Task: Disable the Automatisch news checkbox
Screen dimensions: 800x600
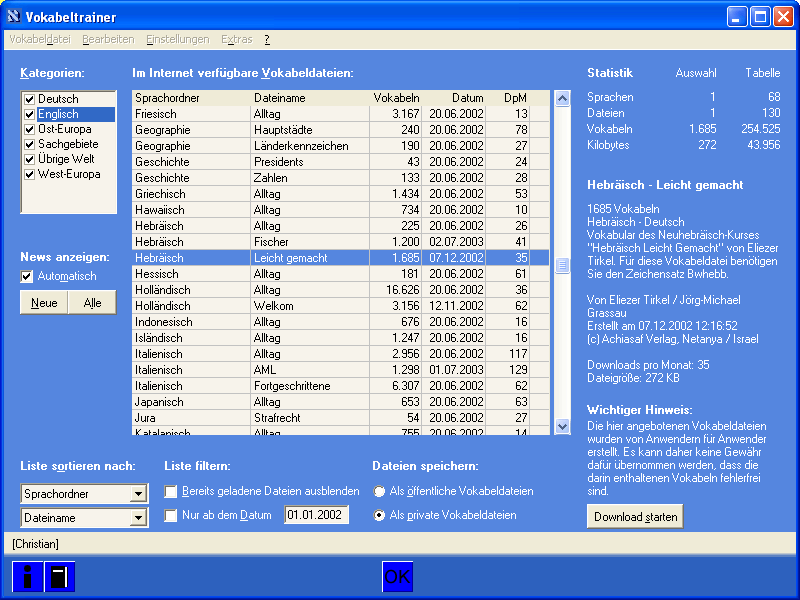Action: [x=27, y=277]
